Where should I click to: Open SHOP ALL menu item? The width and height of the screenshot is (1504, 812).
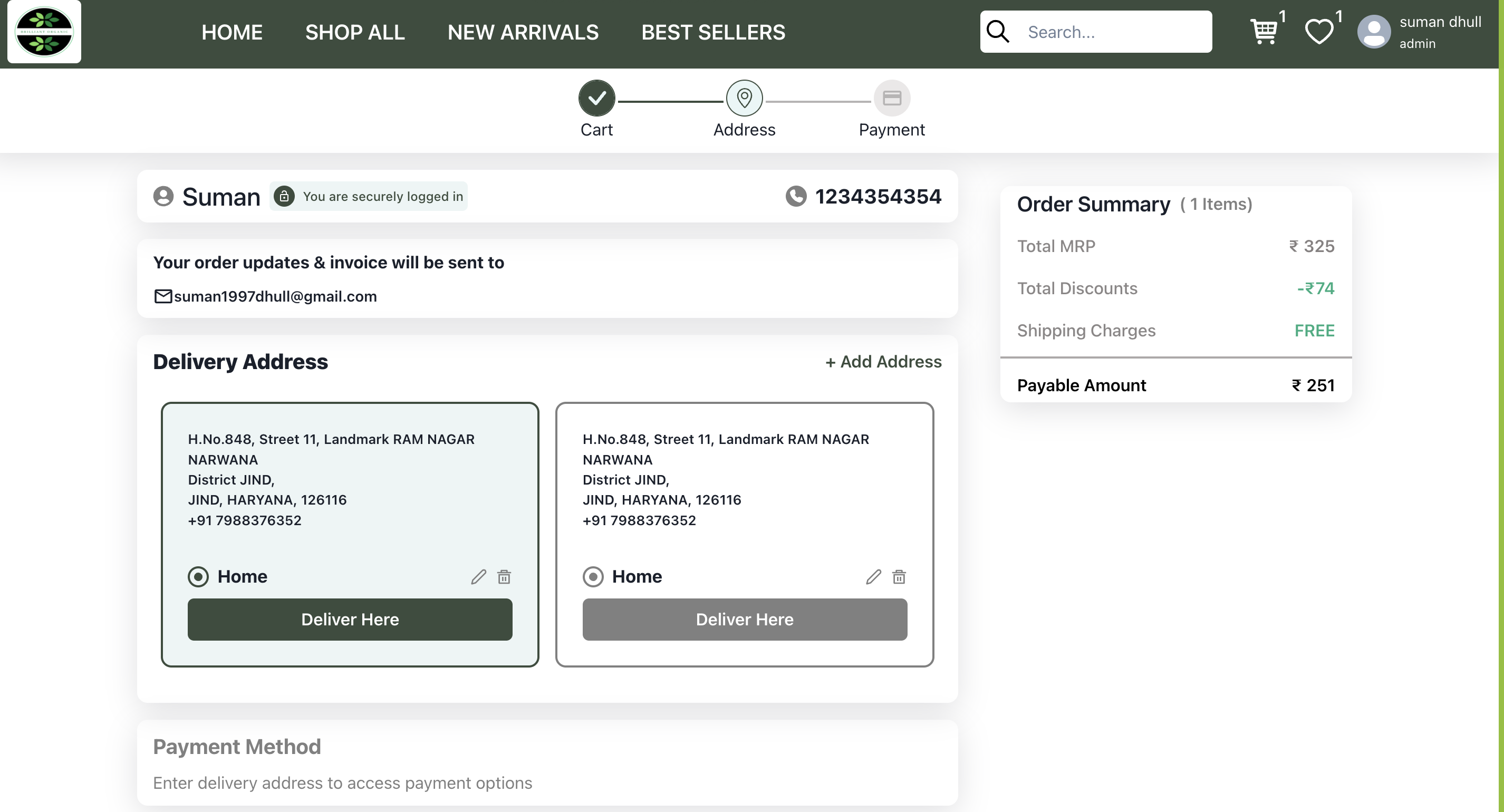(355, 31)
